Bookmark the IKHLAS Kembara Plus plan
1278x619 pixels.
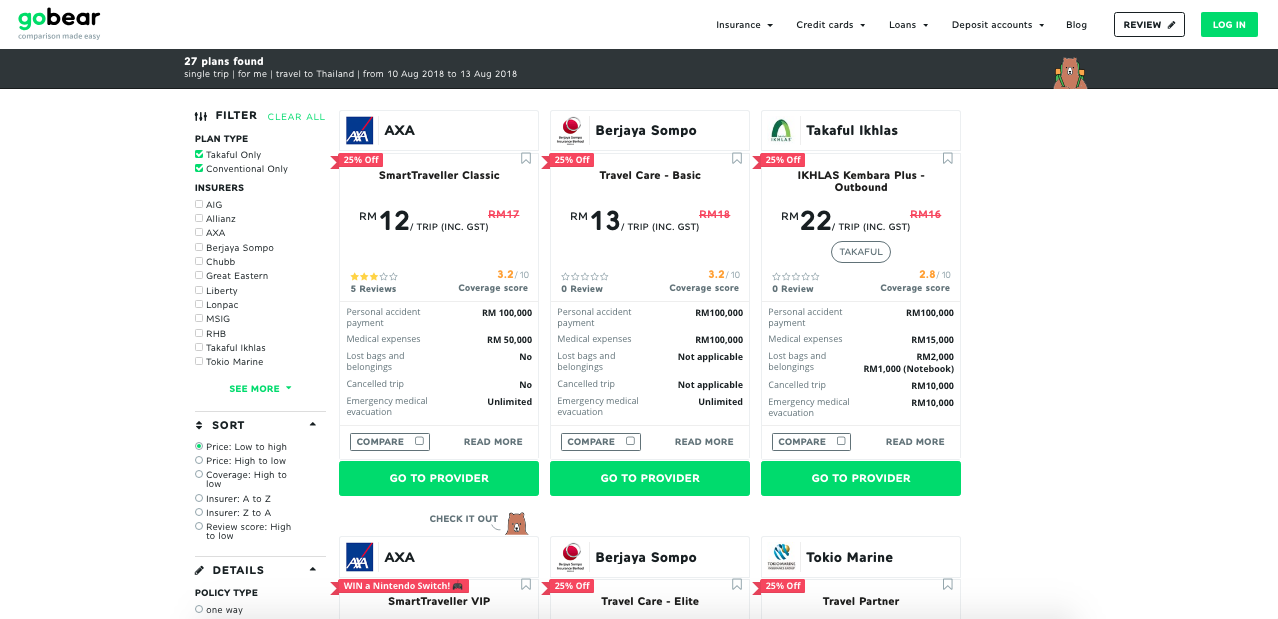[x=947, y=158]
